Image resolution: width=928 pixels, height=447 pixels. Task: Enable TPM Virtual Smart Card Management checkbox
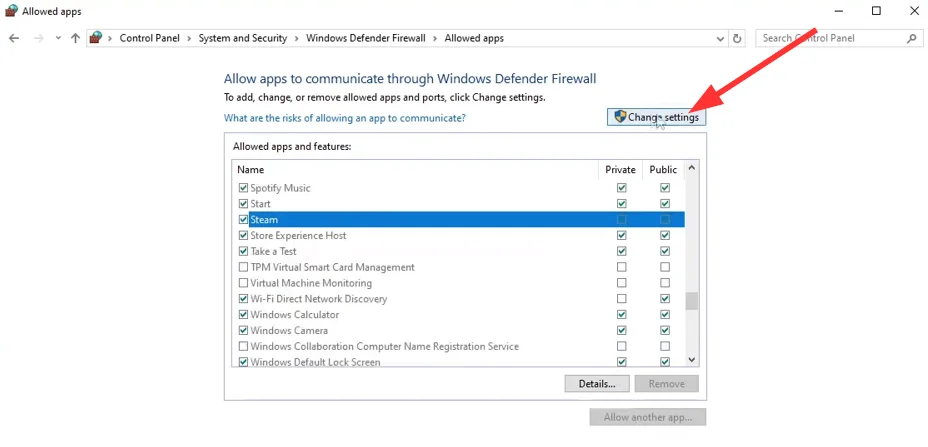coord(243,267)
